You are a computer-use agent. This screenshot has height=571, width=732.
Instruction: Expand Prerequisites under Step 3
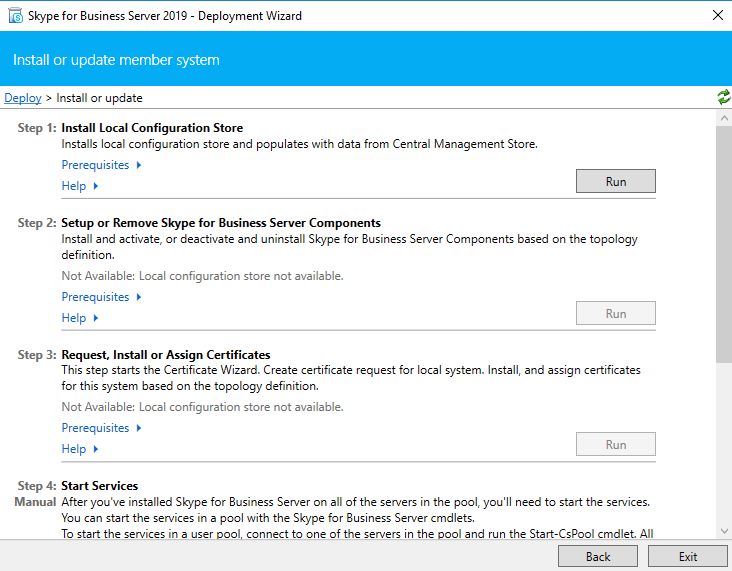point(101,428)
